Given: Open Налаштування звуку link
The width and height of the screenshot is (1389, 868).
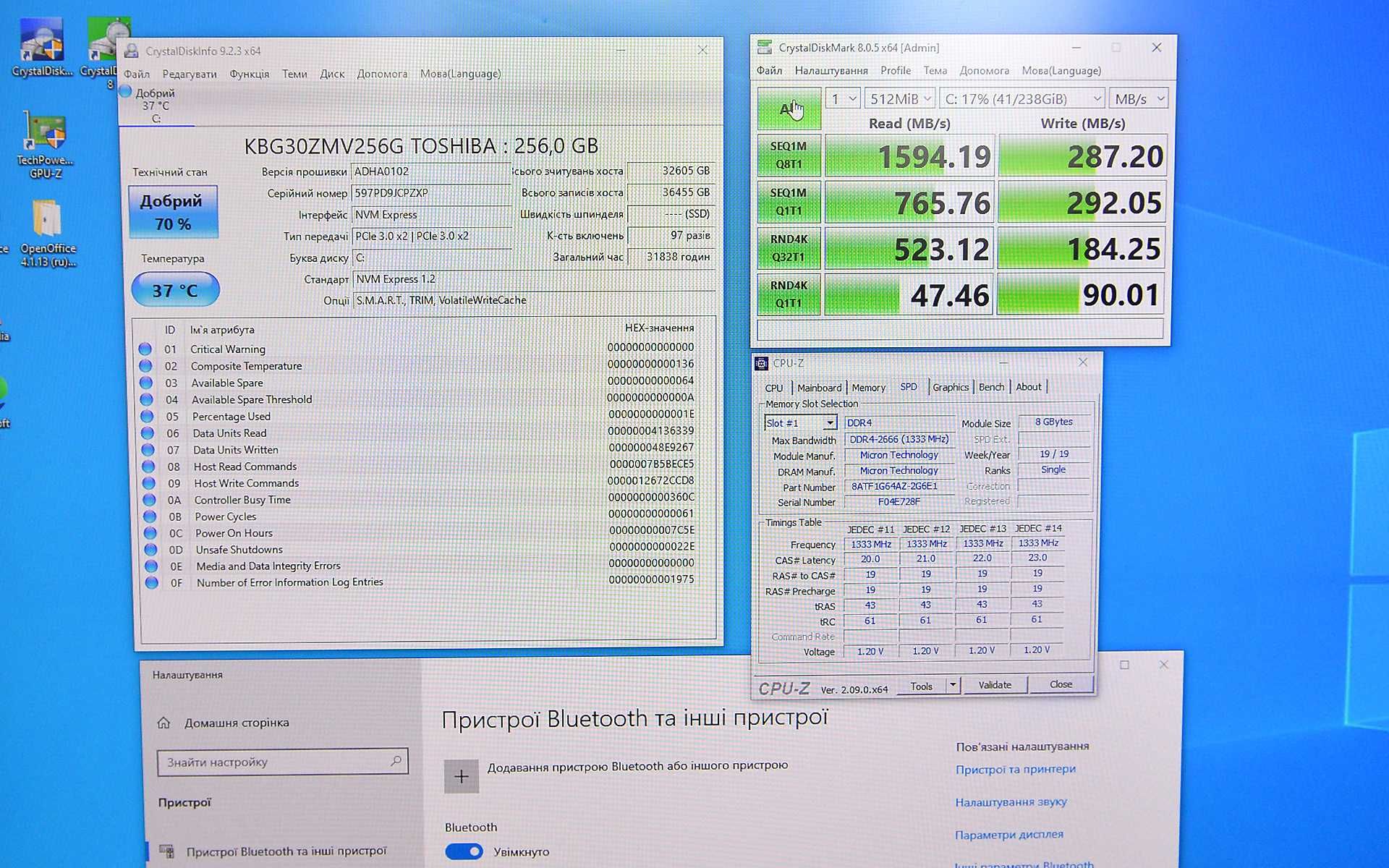Looking at the screenshot, I should pos(1011,801).
